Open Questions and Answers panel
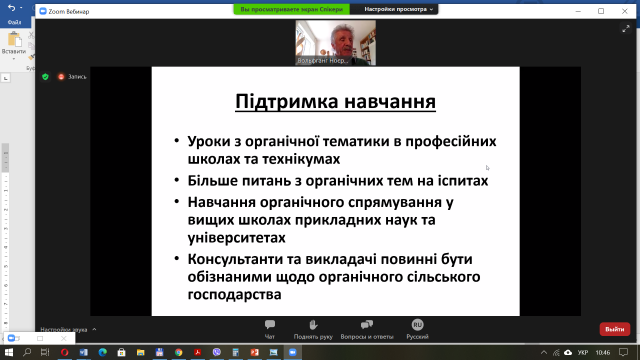 pyautogui.click(x=367, y=330)
